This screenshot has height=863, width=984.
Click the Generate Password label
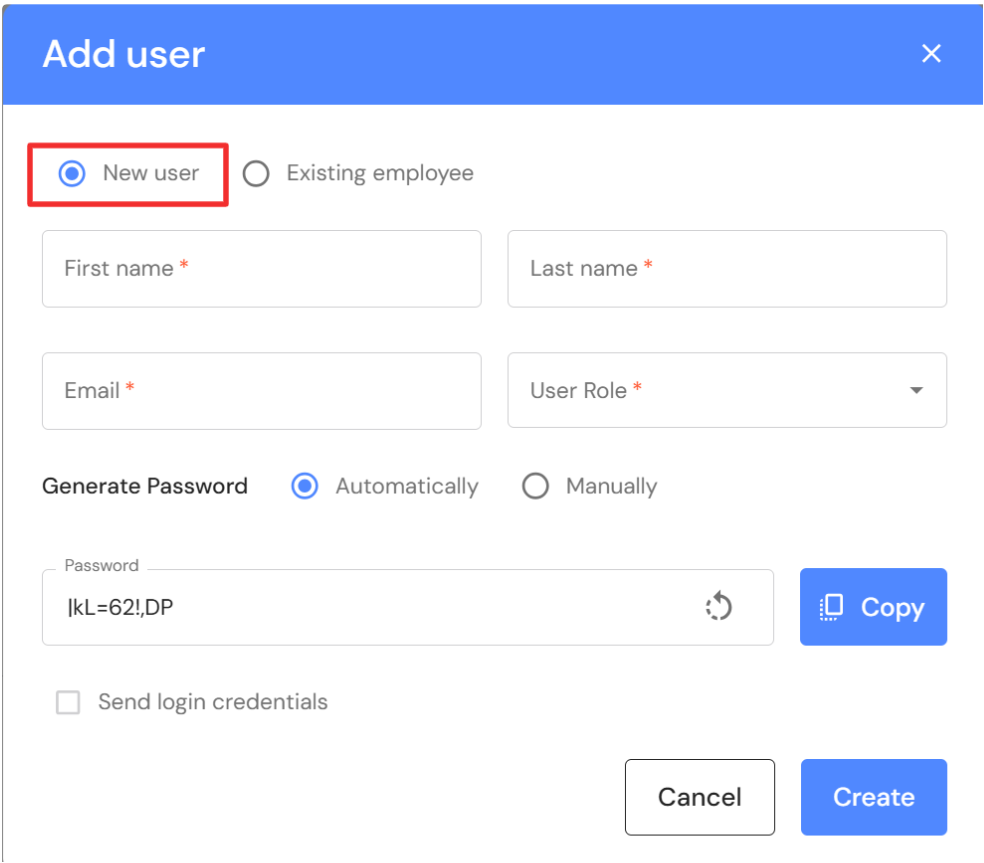point(145,487)
